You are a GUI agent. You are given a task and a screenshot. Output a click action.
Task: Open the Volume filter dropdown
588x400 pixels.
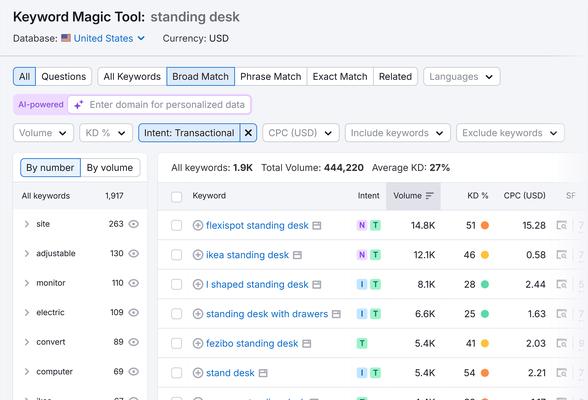tap(43, 133)
